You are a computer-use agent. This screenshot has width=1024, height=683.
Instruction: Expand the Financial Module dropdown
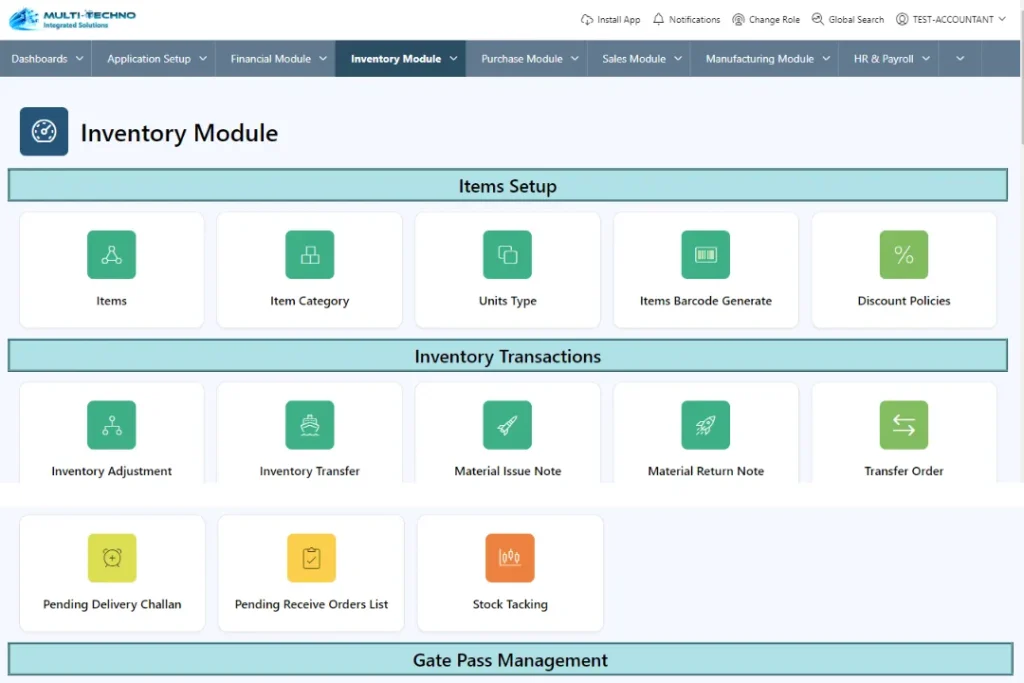[278, 59]
